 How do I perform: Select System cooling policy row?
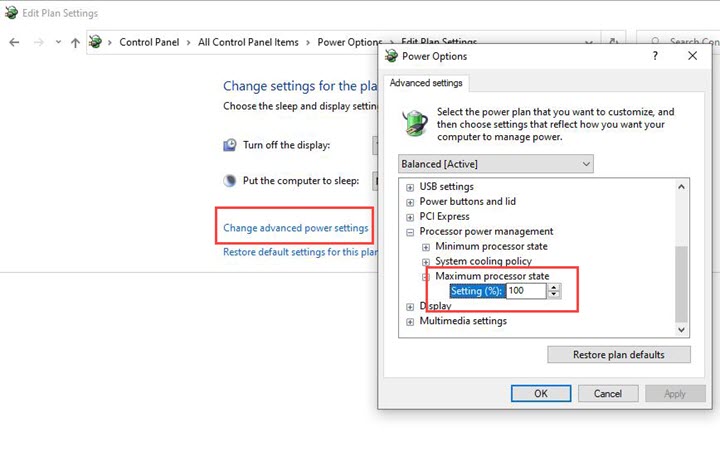[484, 261]
